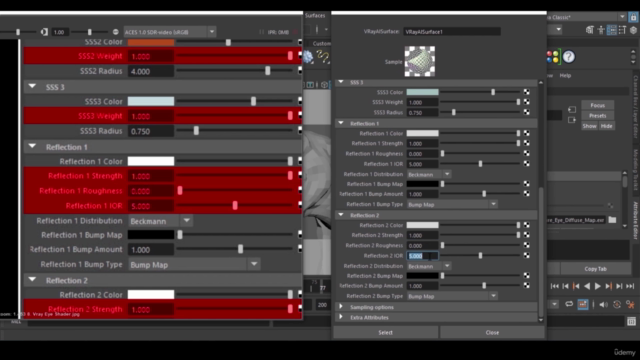Click the folder icon beside Eye_Diffuse_Map file

tap(612, 220)
